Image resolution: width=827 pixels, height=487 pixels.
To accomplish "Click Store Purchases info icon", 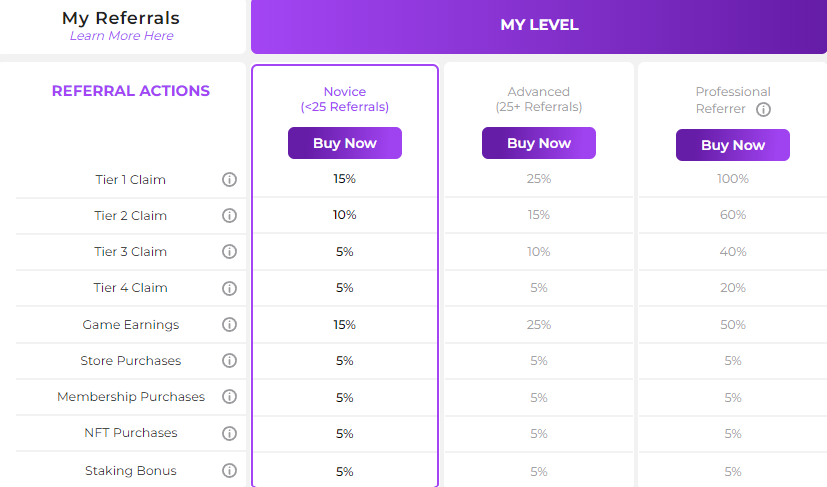I will [229, 360].
